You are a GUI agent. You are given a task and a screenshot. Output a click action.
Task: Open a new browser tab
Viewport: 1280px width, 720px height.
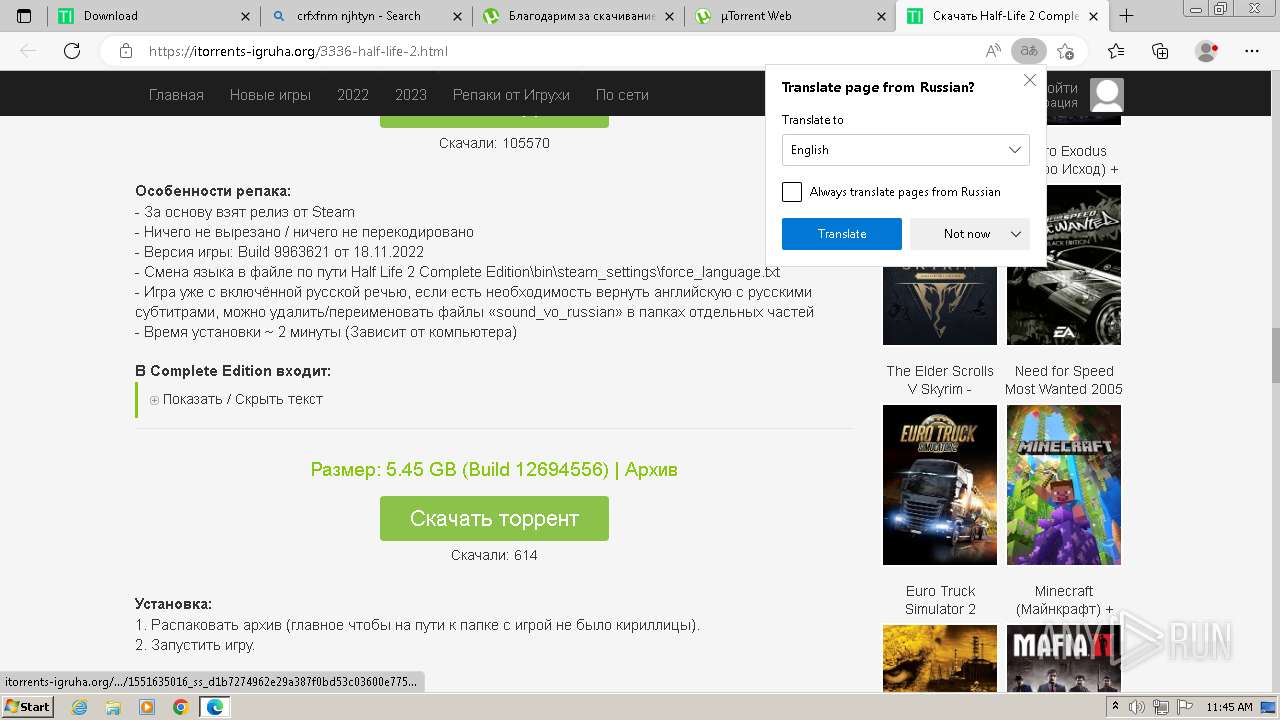pyautogui.click(x=1126, y=16)
